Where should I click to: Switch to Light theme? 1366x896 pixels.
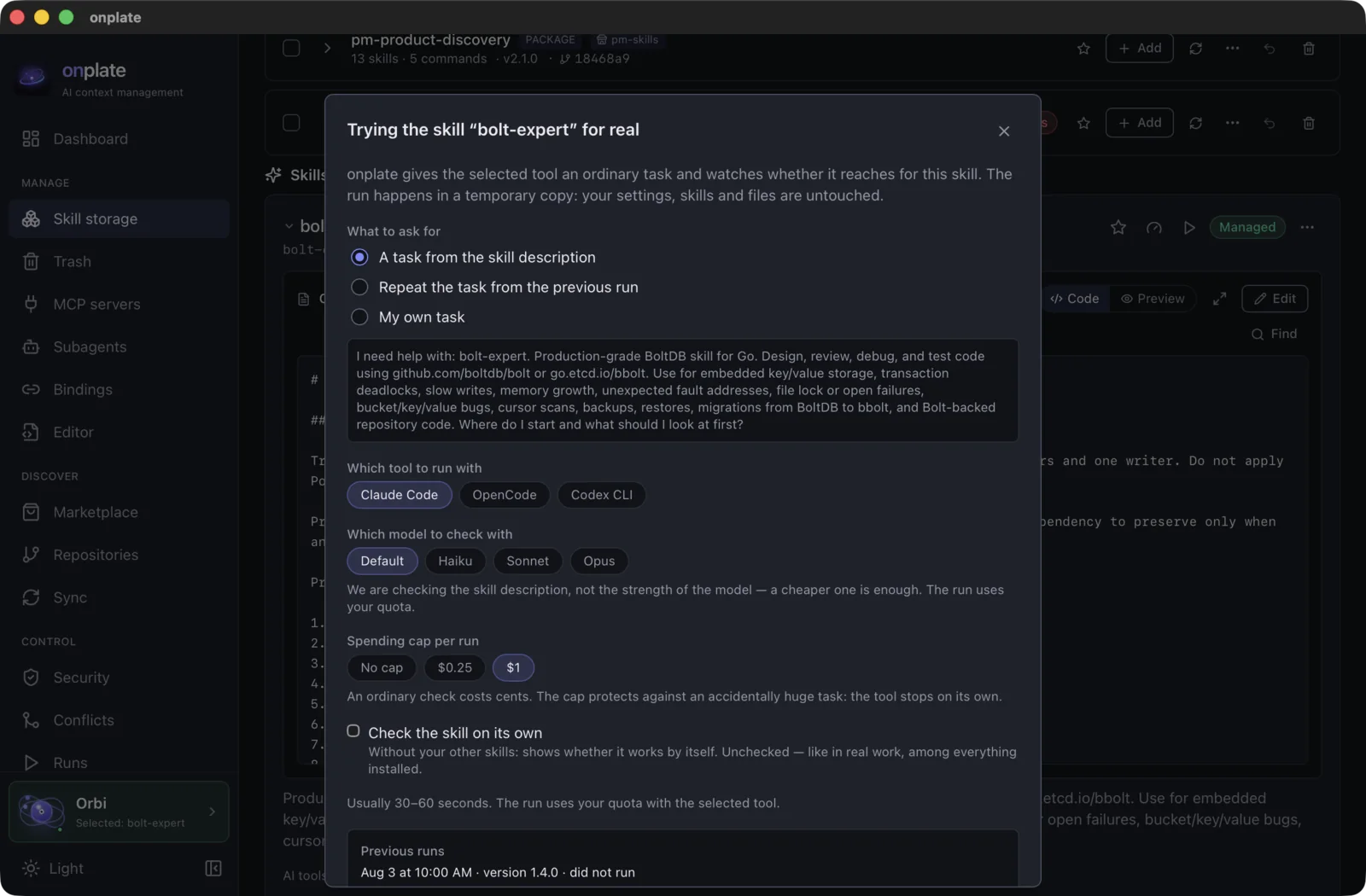pos(53,869)
